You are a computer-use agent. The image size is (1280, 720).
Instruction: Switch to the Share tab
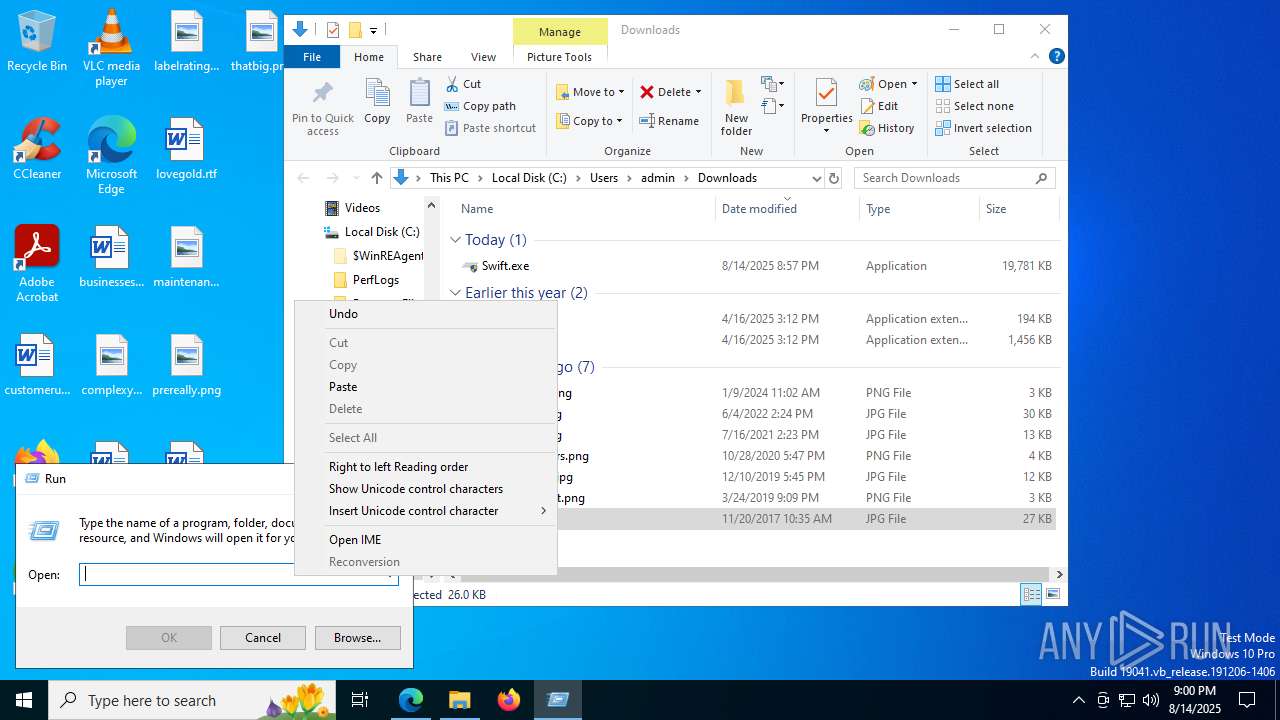427,57
